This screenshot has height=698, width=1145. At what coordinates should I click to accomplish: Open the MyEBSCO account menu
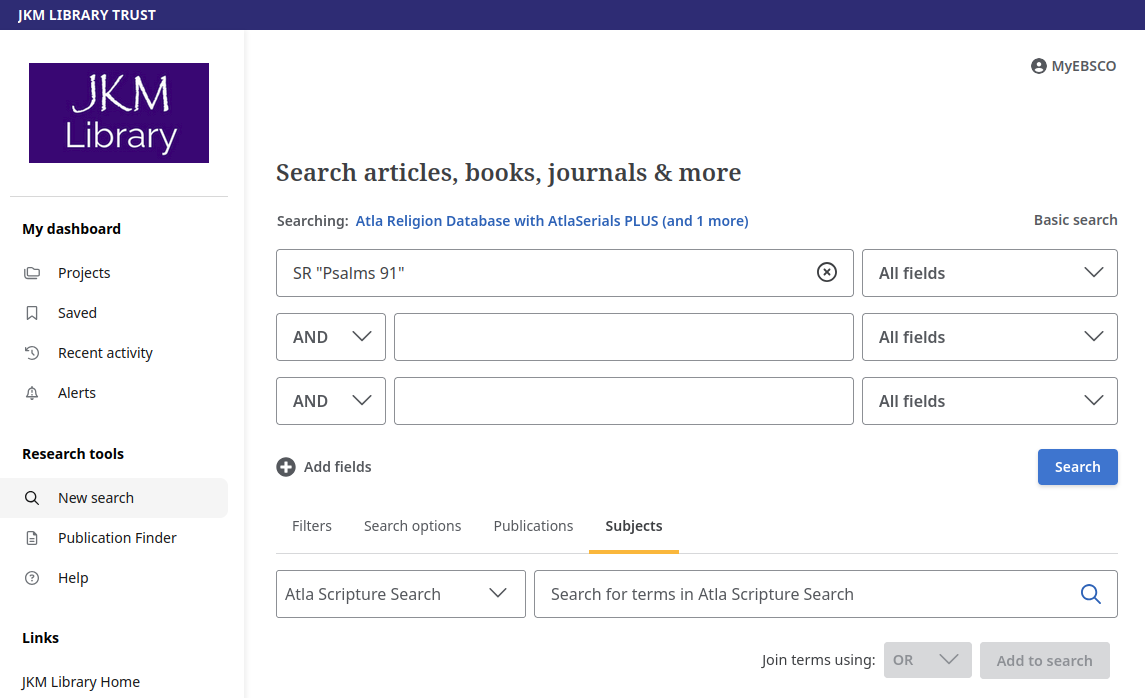[x=1073, y=66]
